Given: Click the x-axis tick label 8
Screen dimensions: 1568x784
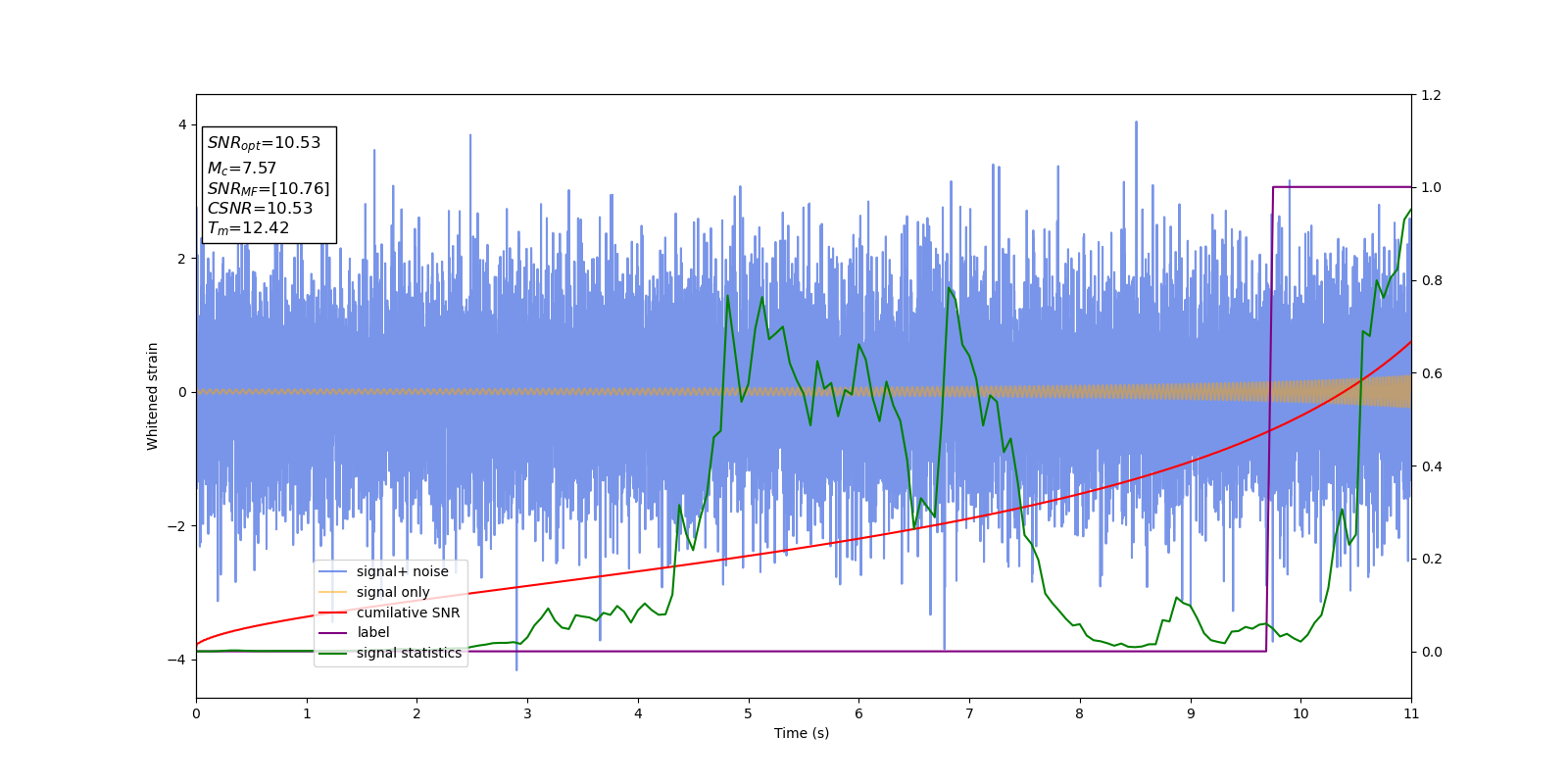Looking at the screenshot, I should point(1080,713).
